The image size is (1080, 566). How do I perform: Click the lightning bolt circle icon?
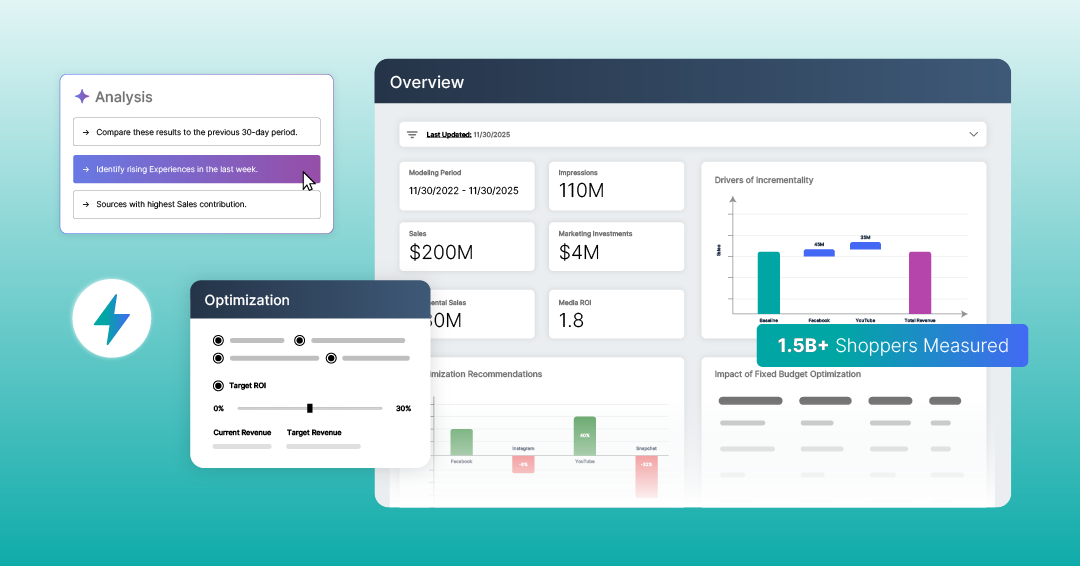click(x=111, y=320)
